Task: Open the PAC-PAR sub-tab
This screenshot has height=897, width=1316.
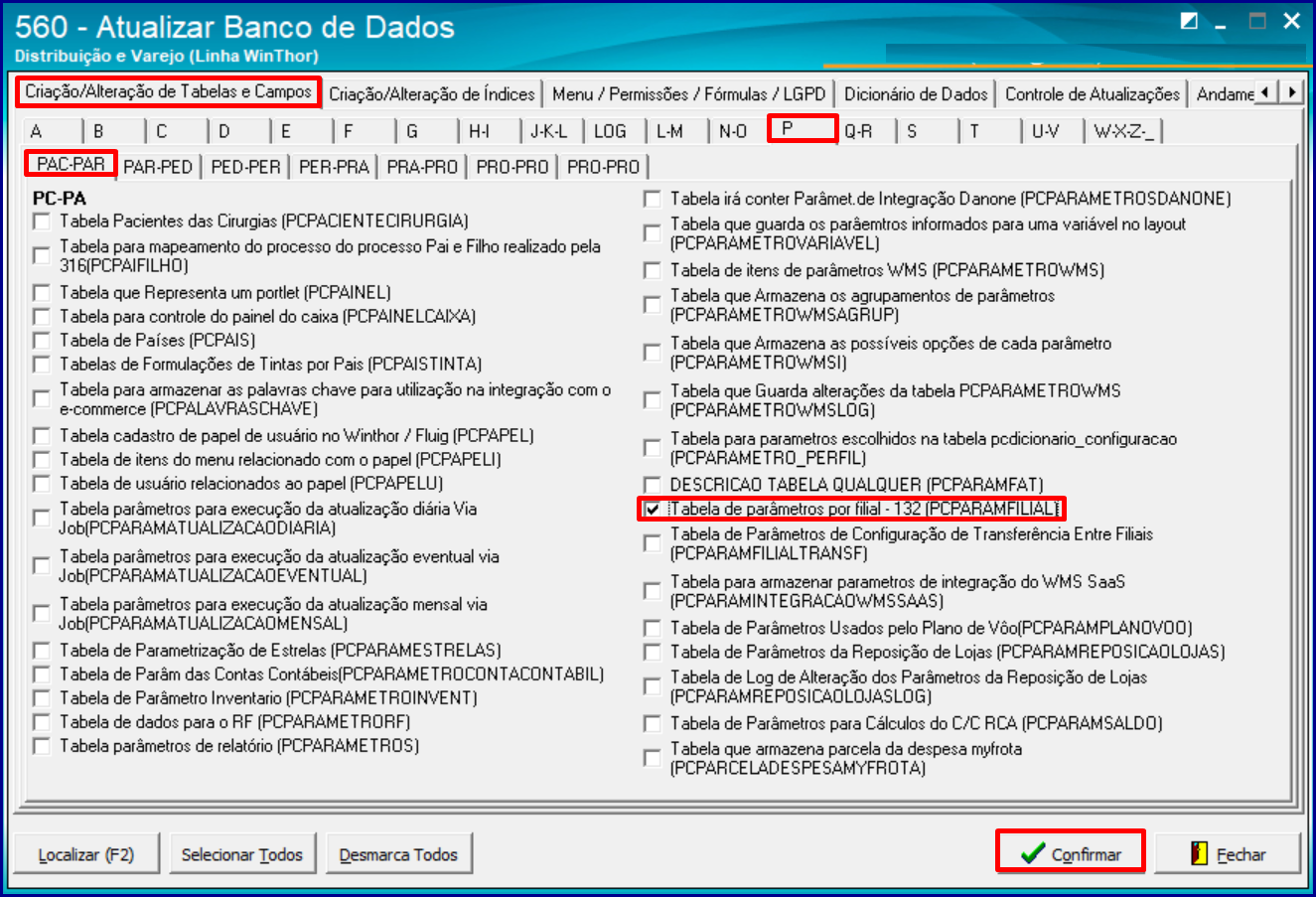Action: tap(71, 164)
